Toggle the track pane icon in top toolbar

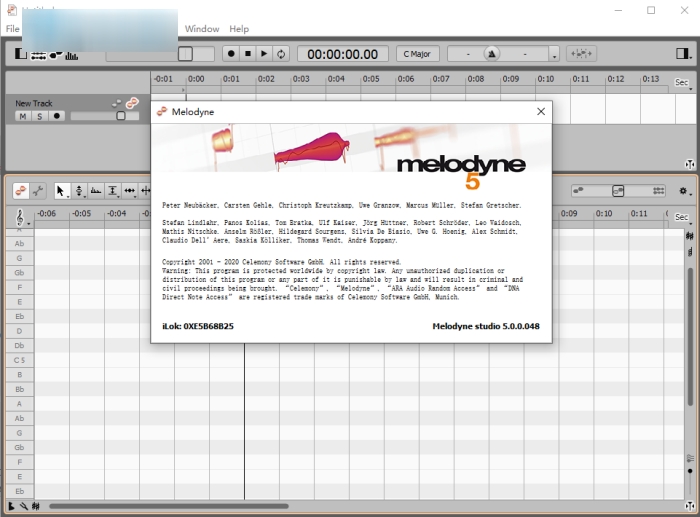[x=20, y=54]
